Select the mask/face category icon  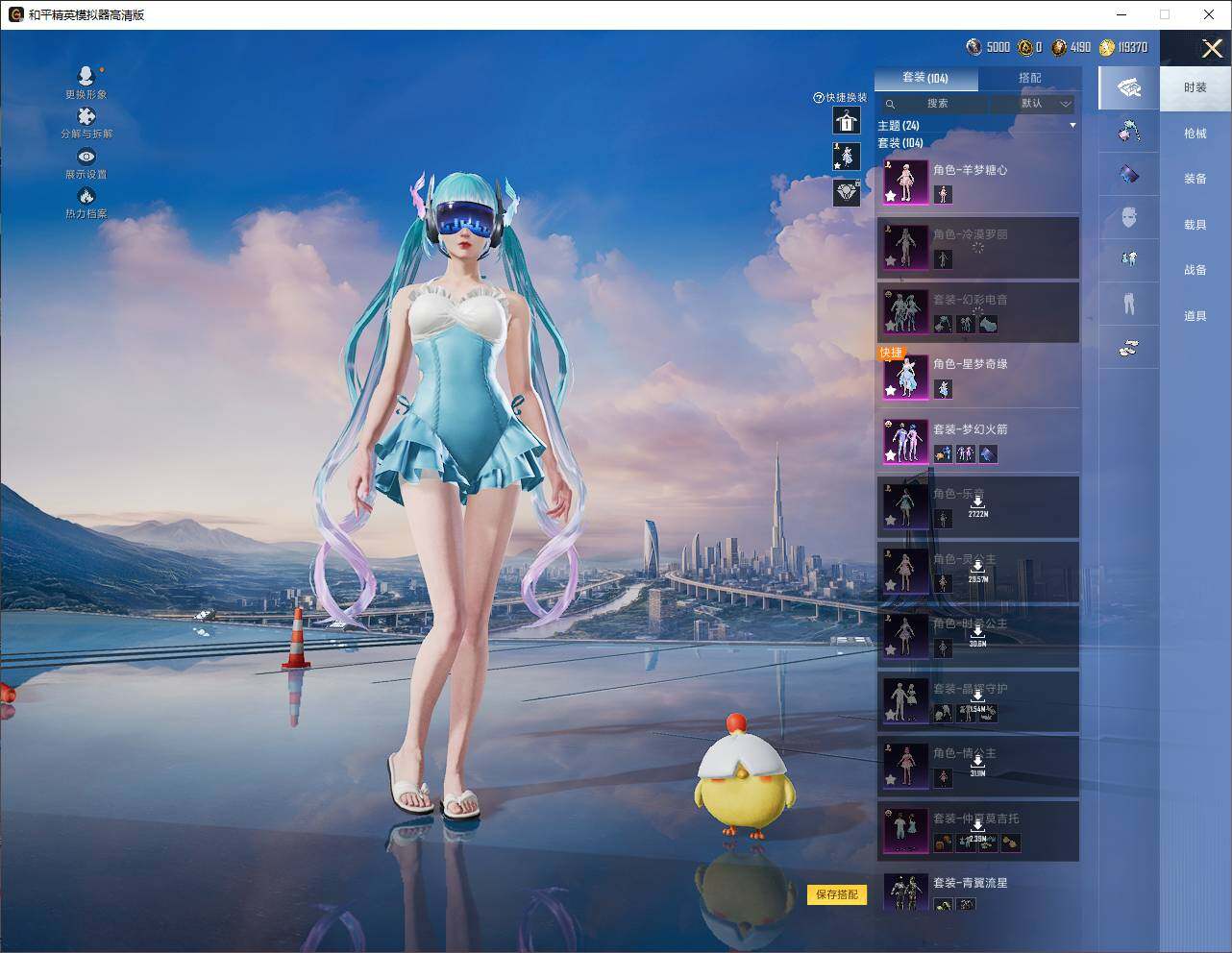(x=1128, y=218)
